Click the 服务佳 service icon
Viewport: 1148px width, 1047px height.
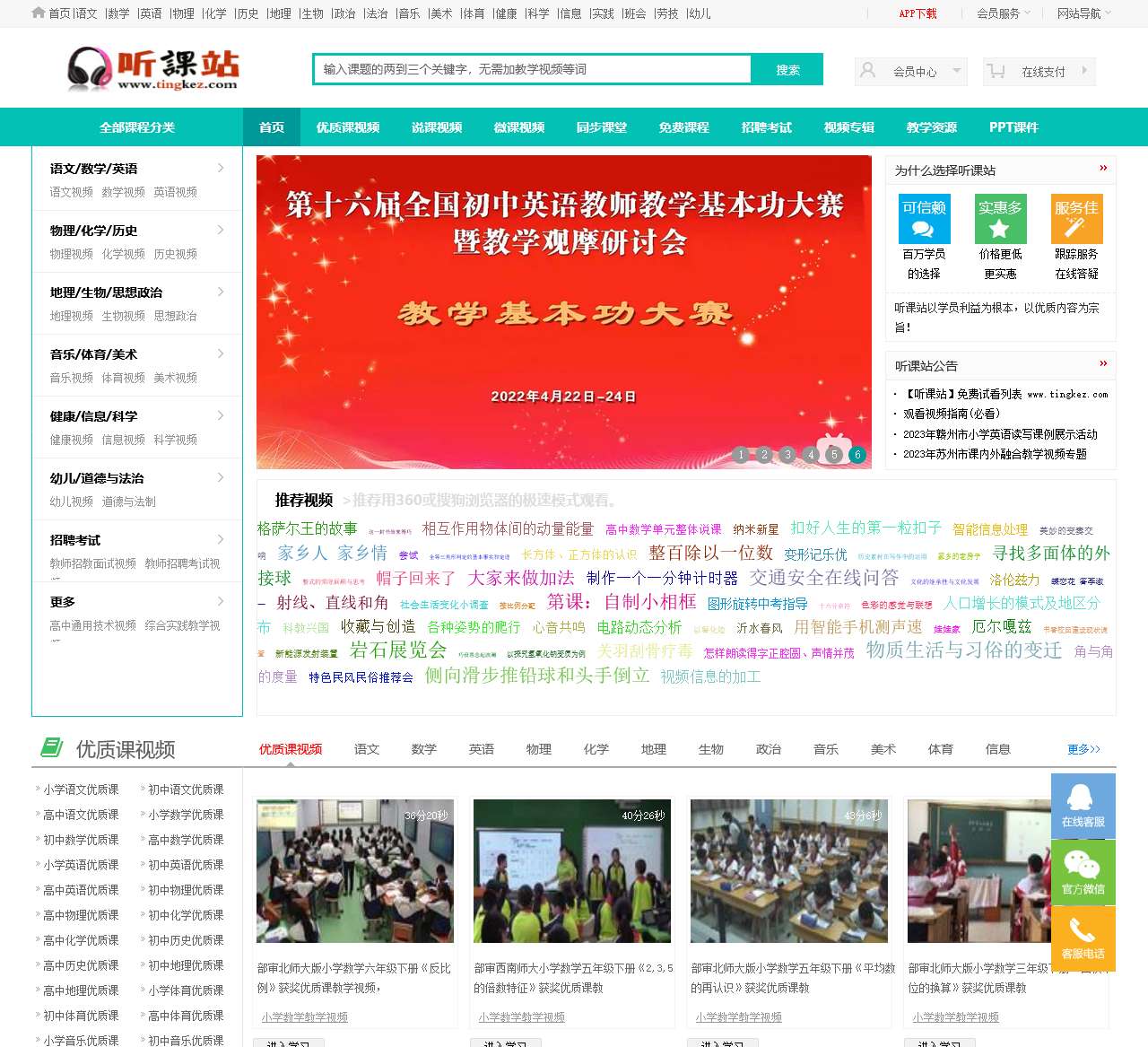tap(1076, 218)
